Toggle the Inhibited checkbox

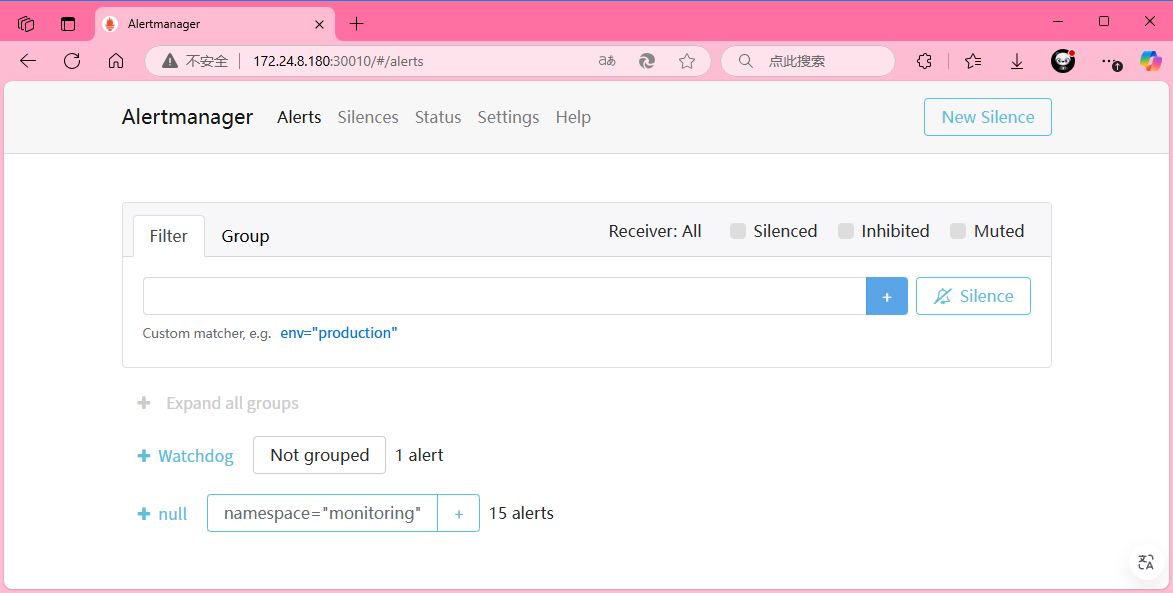[x=846, y=231]
